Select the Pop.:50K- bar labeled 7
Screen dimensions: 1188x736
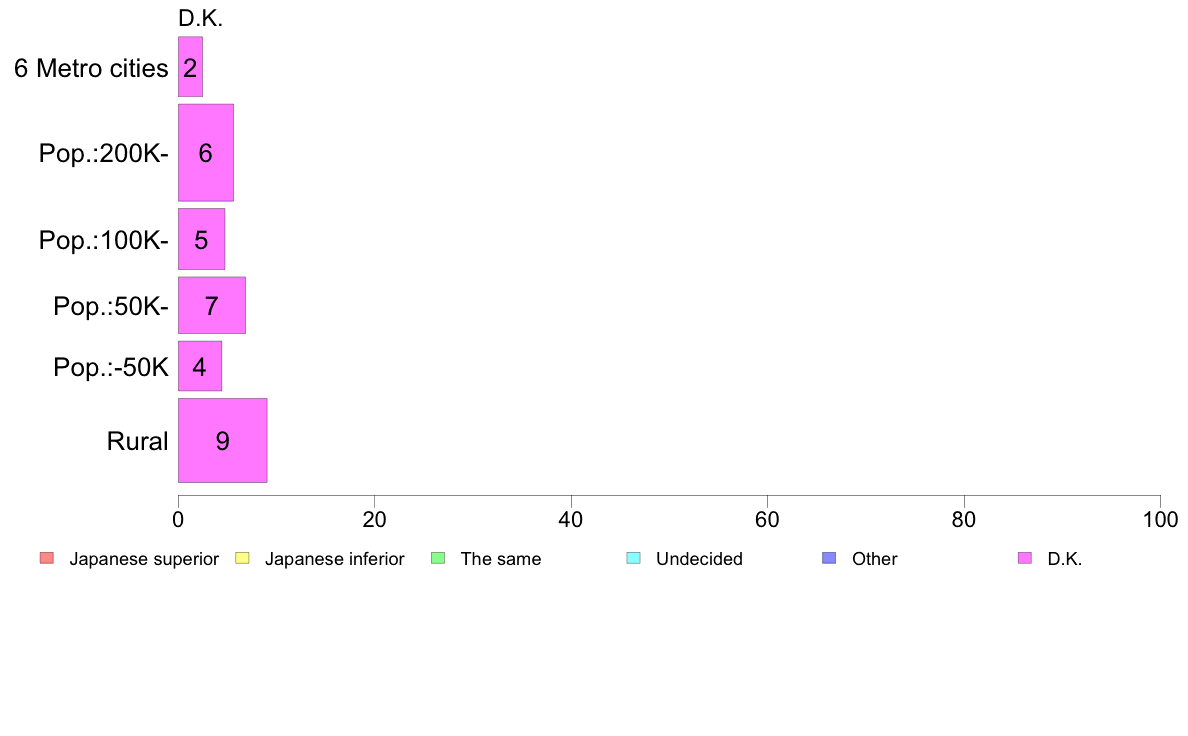pyautogui.click(x=212, y=305)
